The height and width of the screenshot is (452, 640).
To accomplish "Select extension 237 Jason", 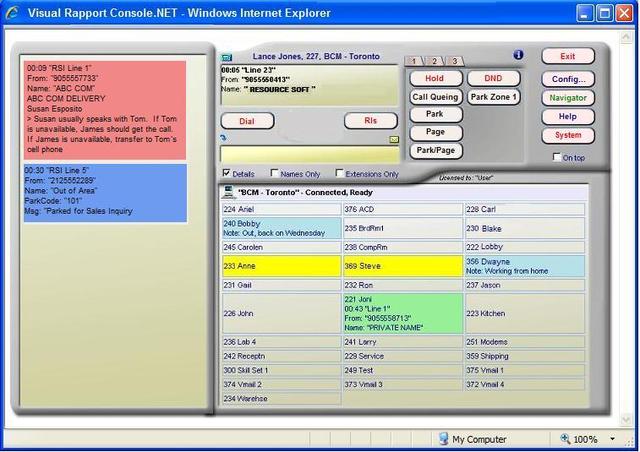I will [x=525, y=285].
